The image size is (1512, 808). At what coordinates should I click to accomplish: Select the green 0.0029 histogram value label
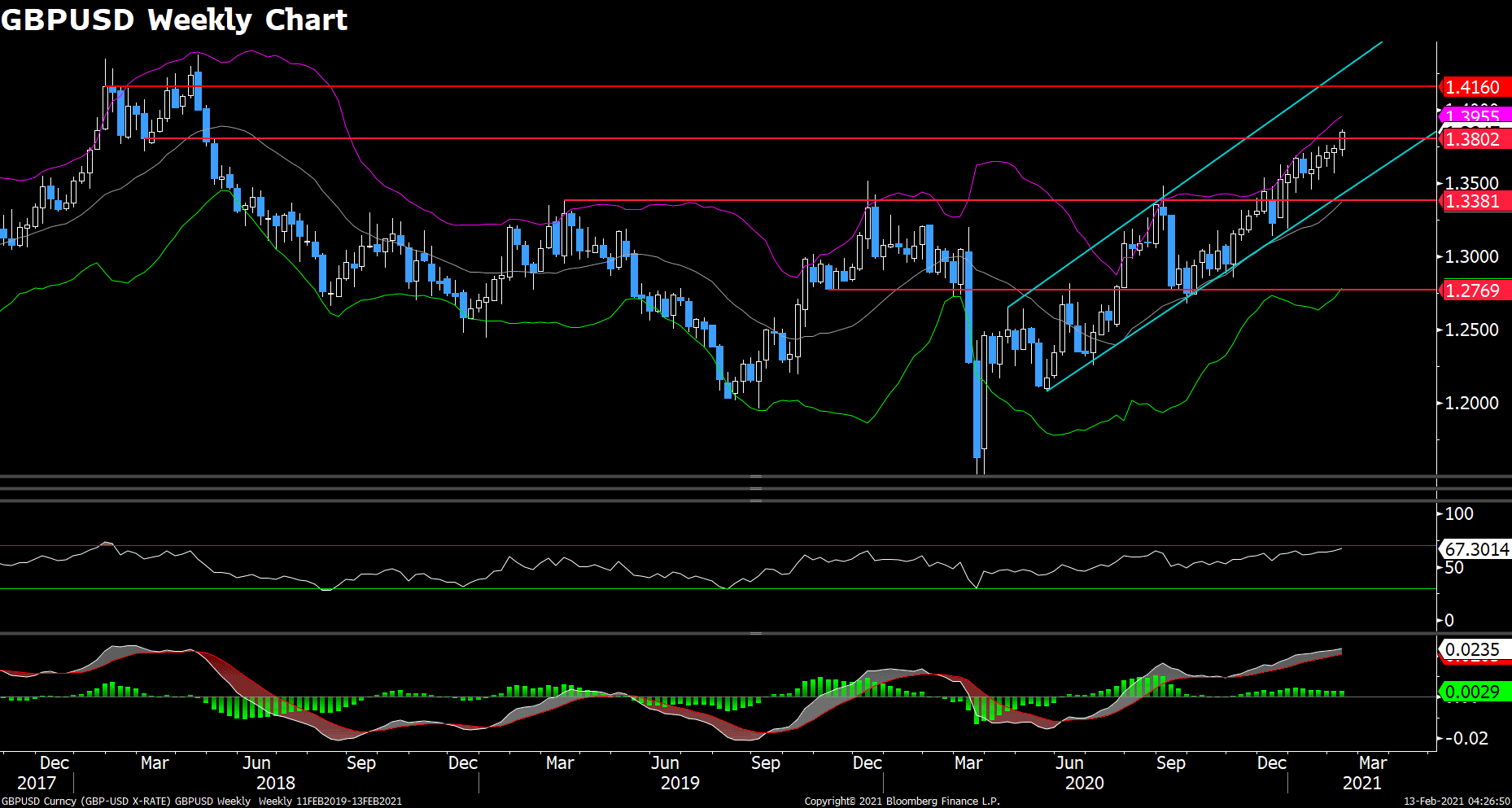(x=1475, y=692)
